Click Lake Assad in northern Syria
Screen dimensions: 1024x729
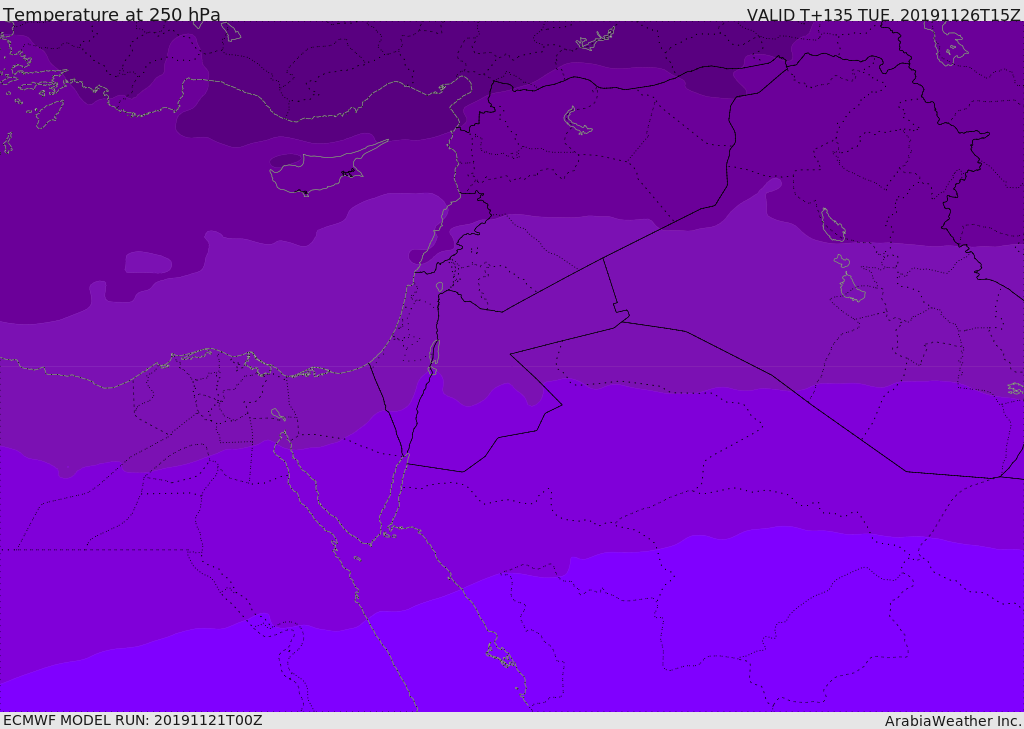tap(578, 121)
